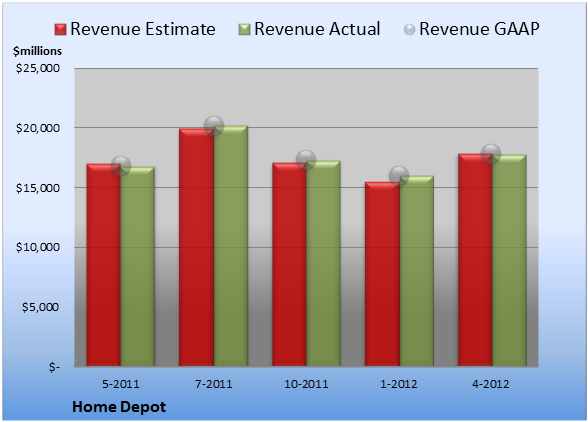Click the 4-2012 category label
The width and height of the screenshot is (588, 422).
click(x=491, y=384)
